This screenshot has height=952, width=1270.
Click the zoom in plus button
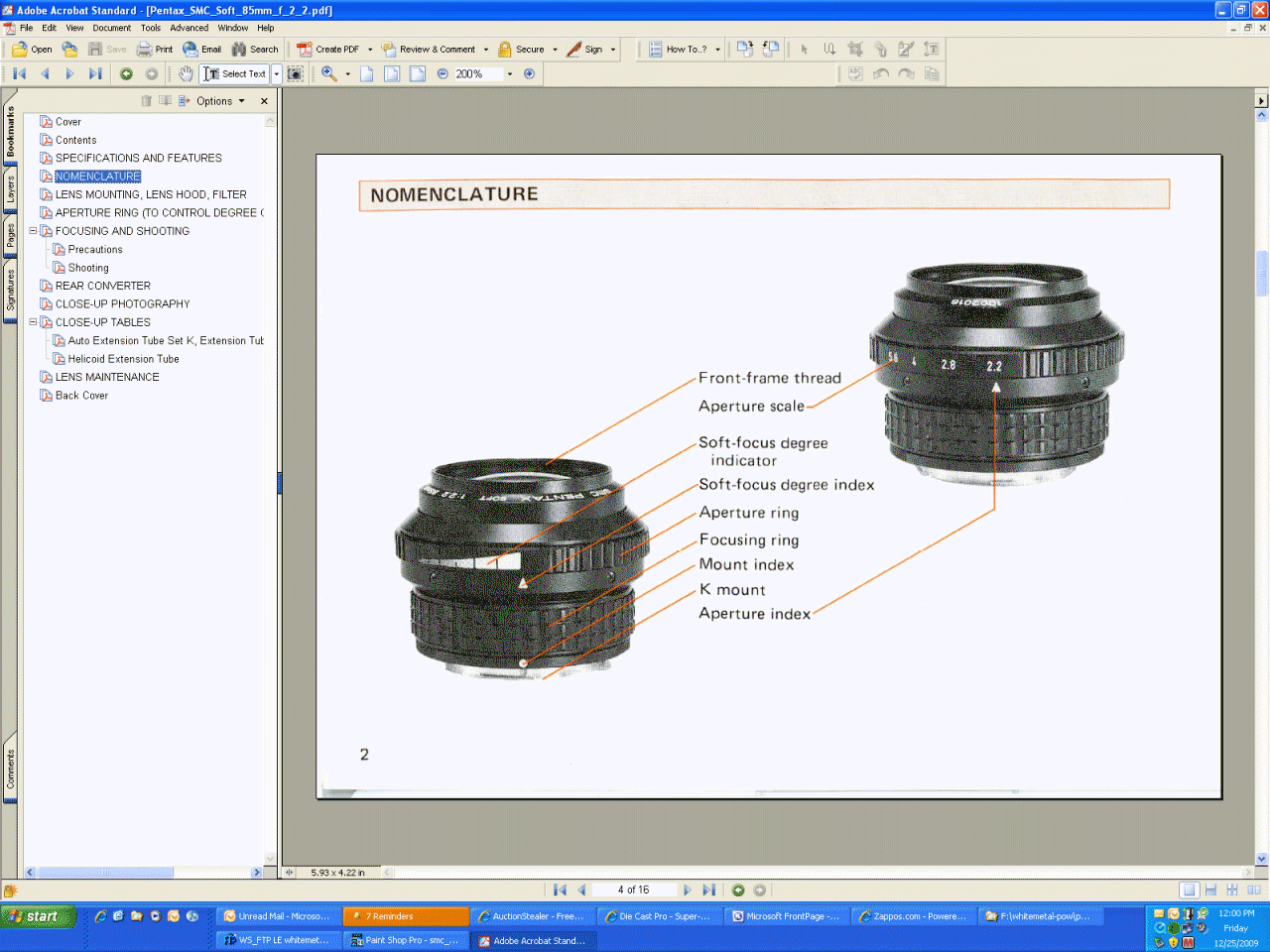tap(529, 73)
